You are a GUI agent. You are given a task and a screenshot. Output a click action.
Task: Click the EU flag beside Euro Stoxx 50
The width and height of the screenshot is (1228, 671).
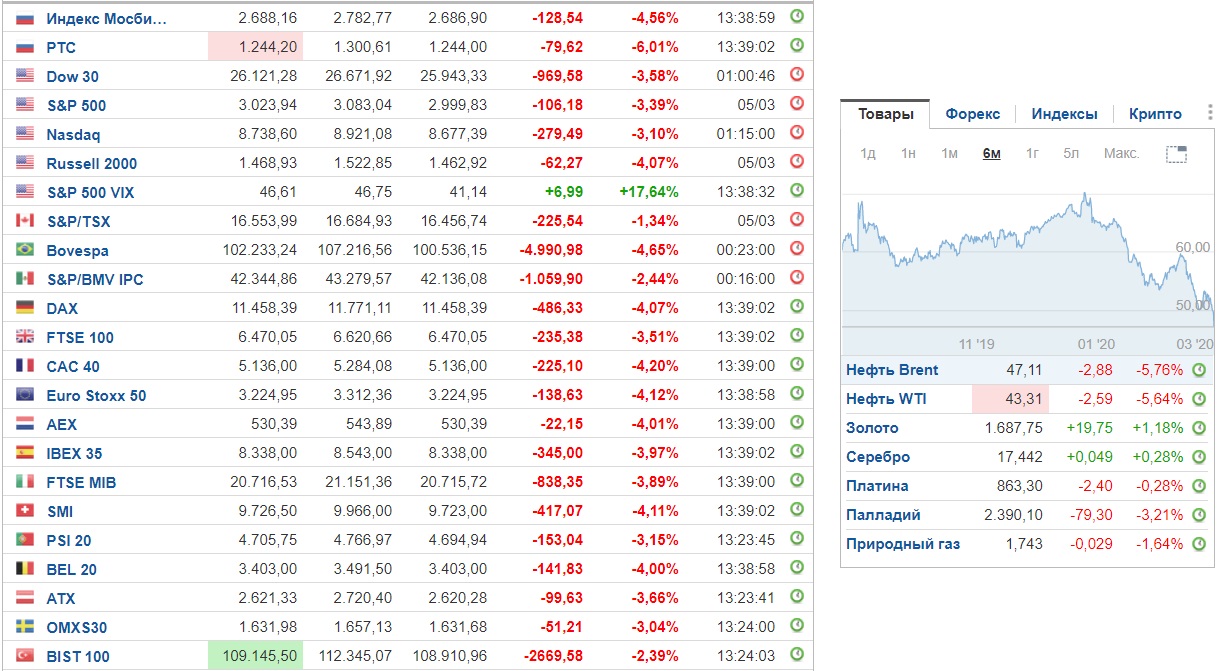click(25, 395)
